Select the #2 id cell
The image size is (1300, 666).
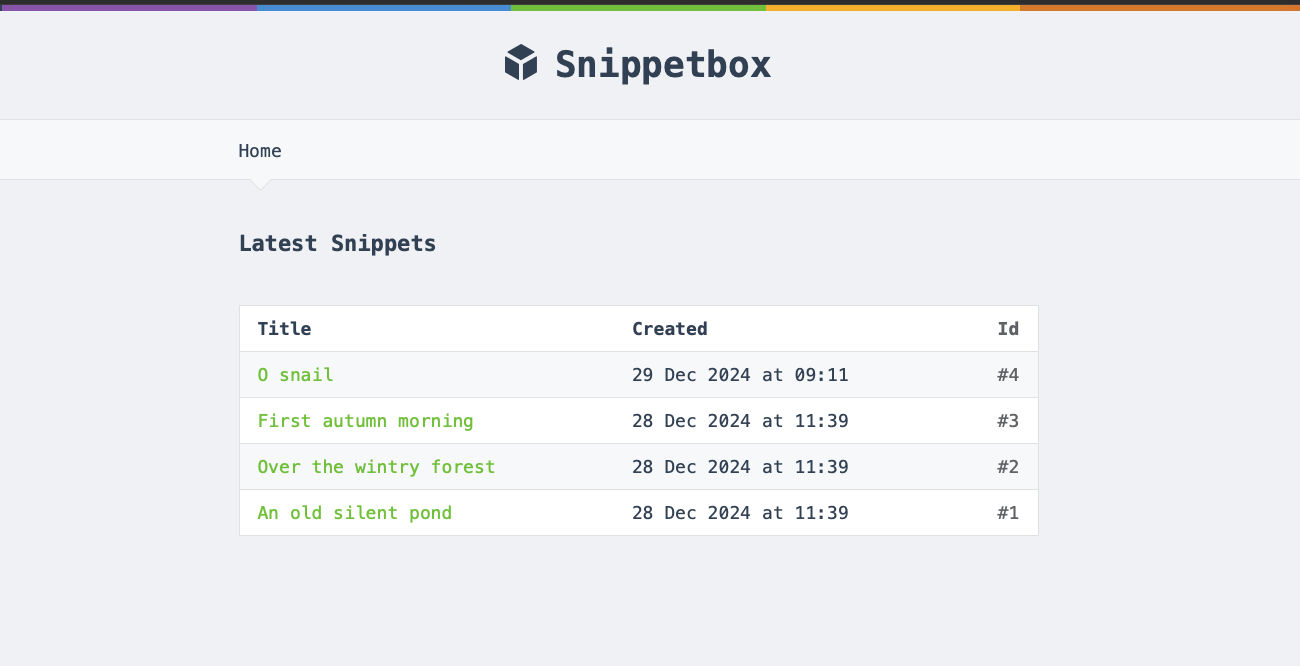click(1007, 467)
